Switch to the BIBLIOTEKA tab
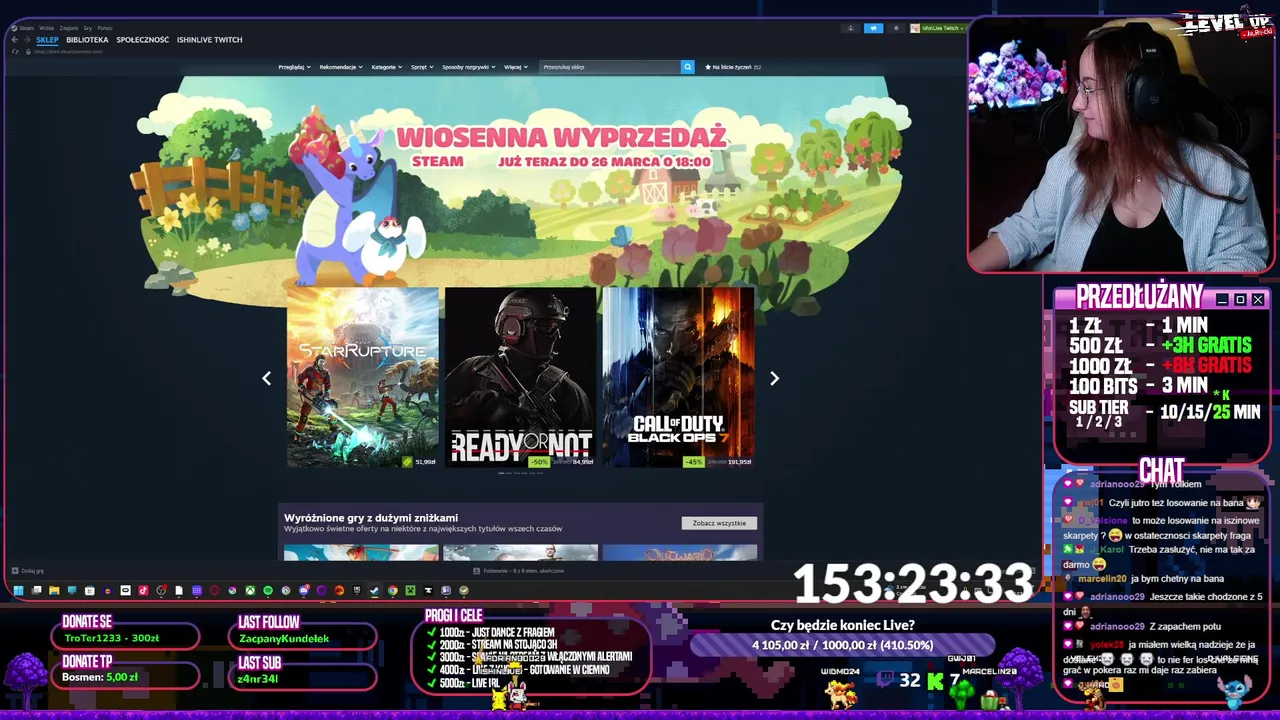 pyautogui.click(x=87, y=40)
